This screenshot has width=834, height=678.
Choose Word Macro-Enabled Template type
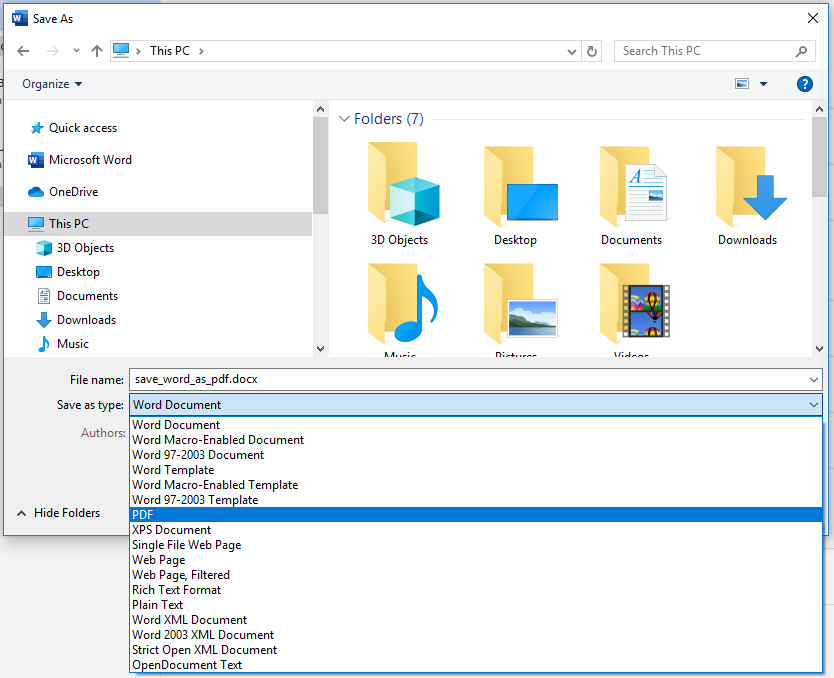(476, 485)
